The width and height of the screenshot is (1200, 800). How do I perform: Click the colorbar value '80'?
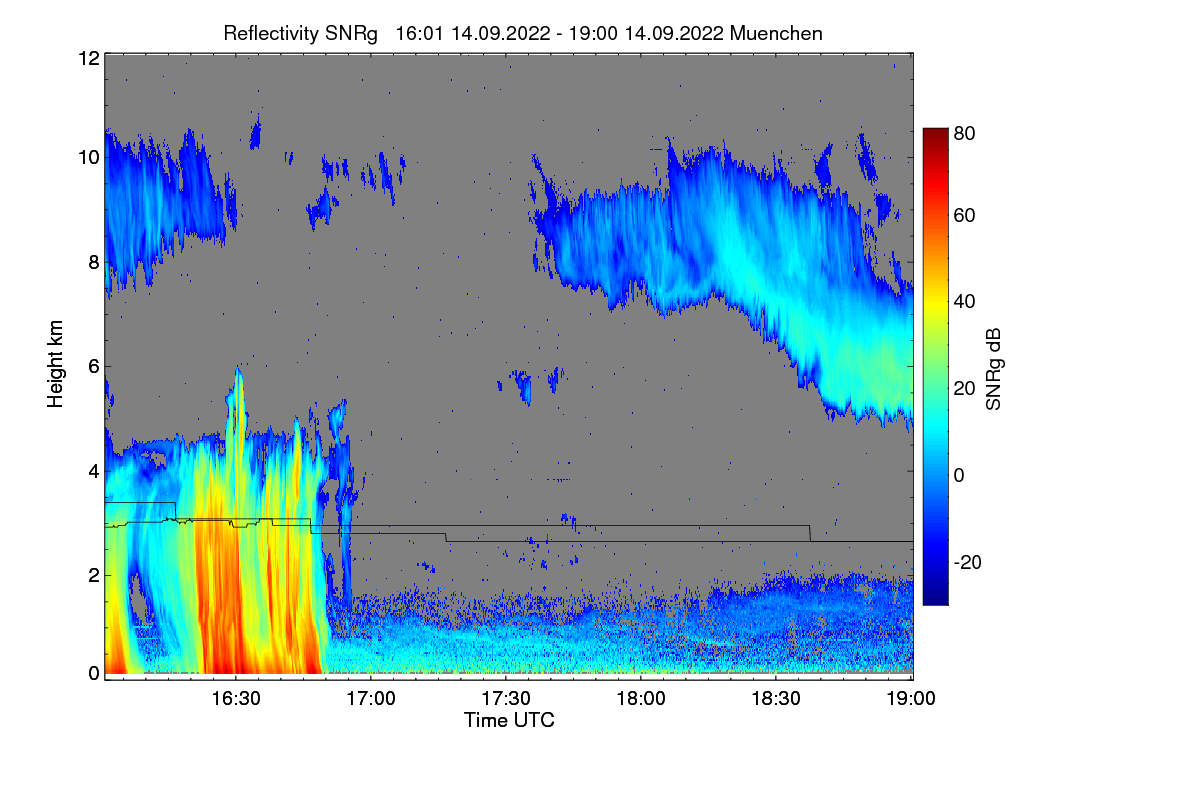(x=964, y=132)
